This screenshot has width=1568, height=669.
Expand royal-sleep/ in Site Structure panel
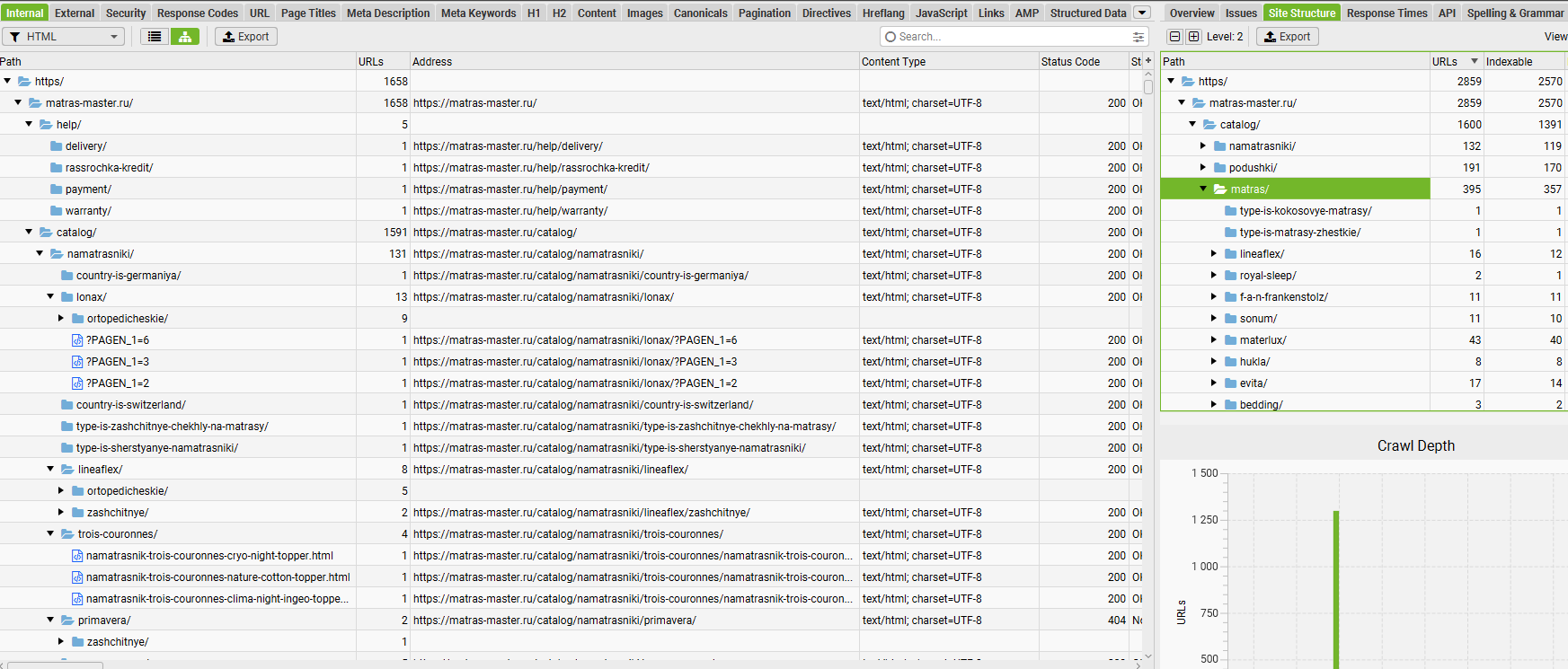click(1214, 275)
